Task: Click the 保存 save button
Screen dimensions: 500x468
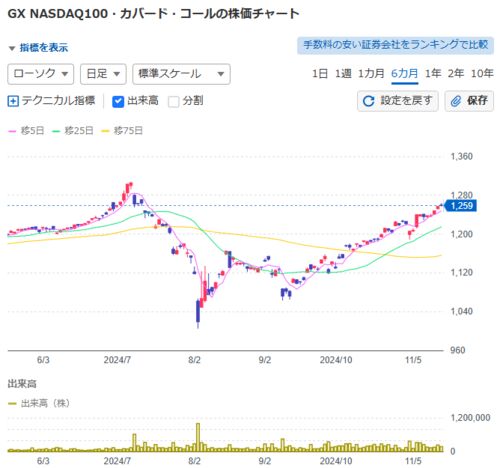Action: 469,101
